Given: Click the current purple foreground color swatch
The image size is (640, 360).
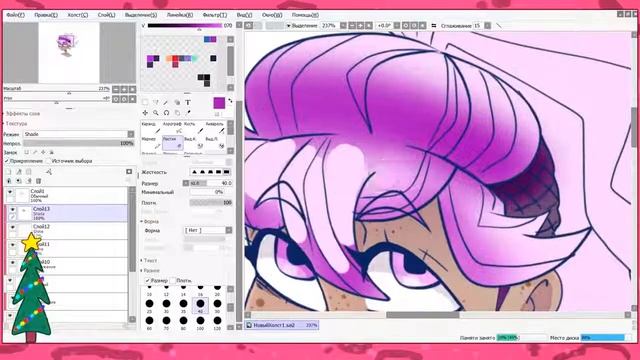Looking at the screenshot, I should click(x=219, y=103).
